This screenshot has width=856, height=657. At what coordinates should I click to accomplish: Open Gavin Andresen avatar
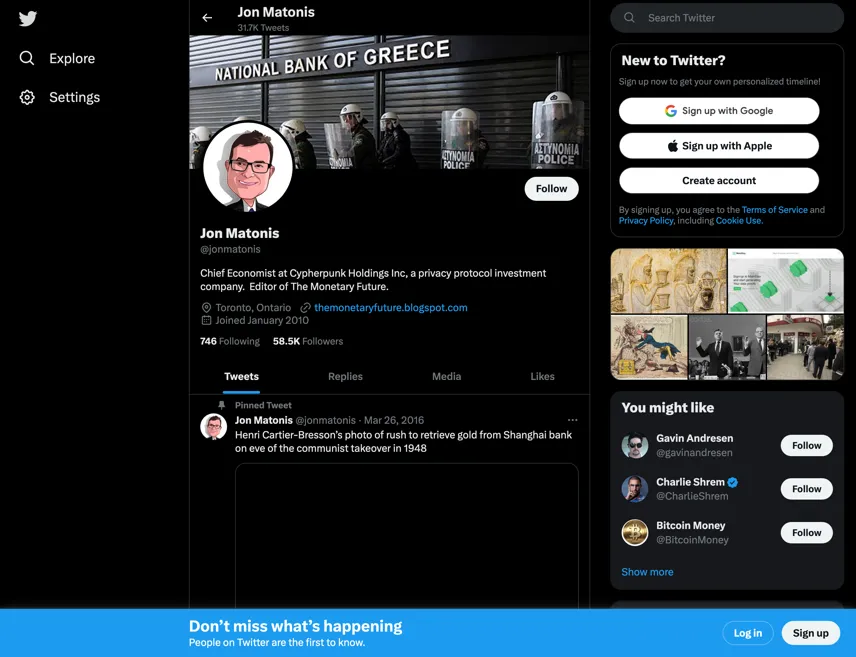pos(634,445)
